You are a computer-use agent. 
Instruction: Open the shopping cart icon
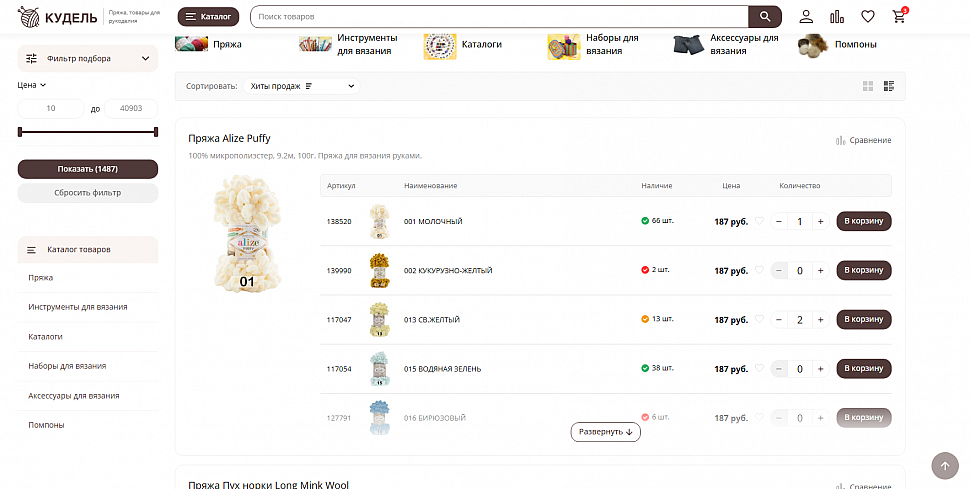click(x=899, y=17)
